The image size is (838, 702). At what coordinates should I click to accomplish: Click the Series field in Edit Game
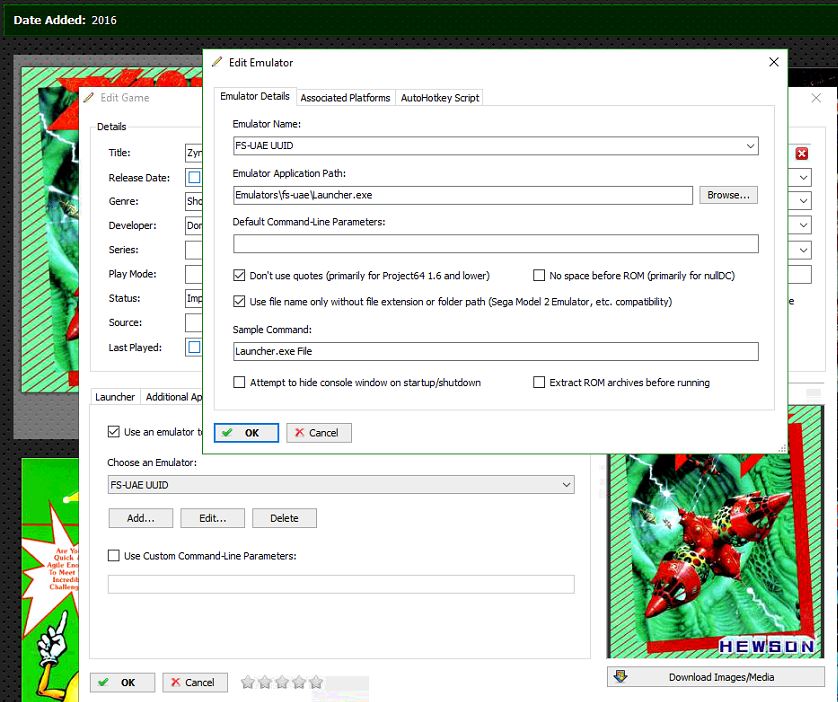[x=194, y=249]
